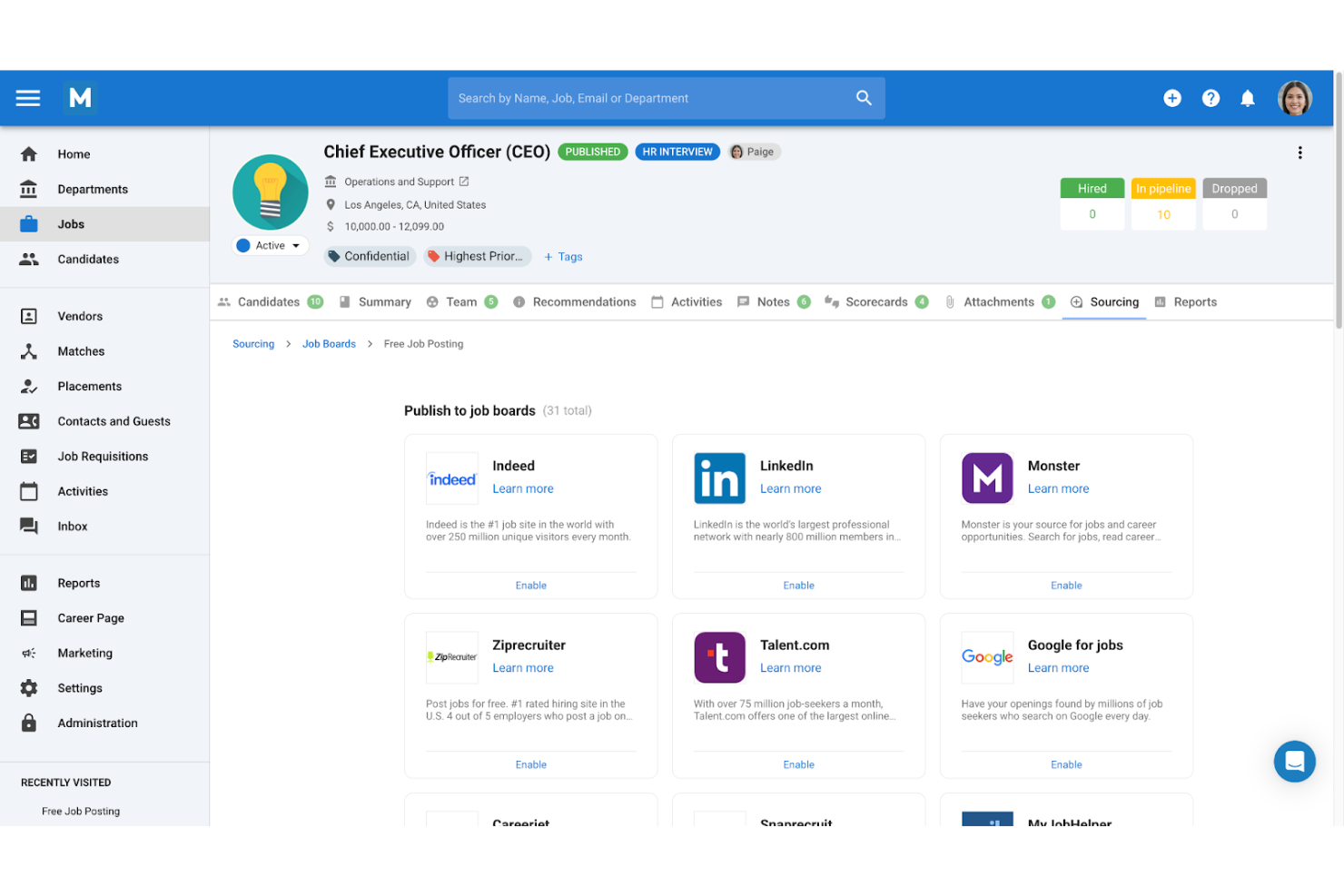This screenshot has width=1344, height=896.
Task: Enable Monster job board
Action: pos(1066,586)
